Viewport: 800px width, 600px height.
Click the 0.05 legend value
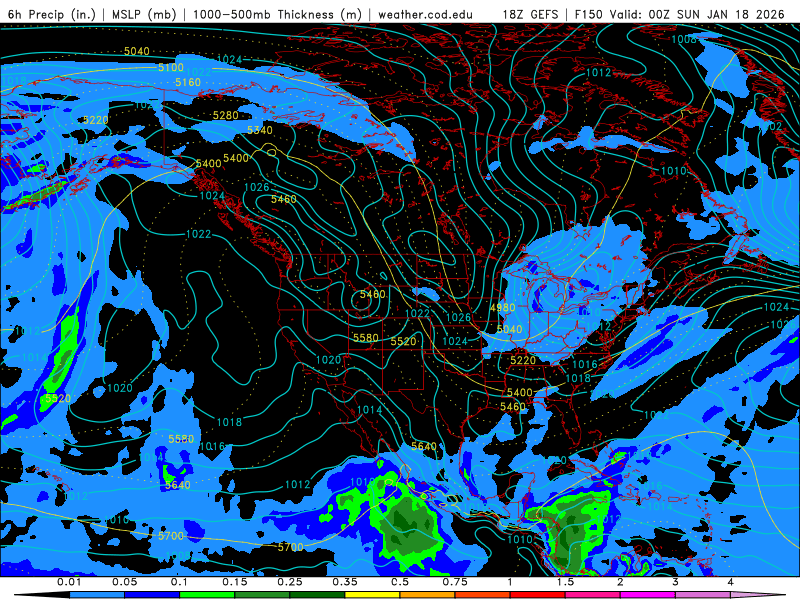tap(124, 582)
